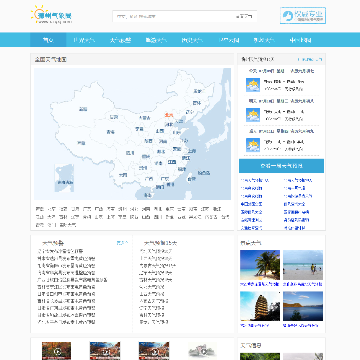Click tomorrow's partly cloudy weather icon

tap(253, 115)
